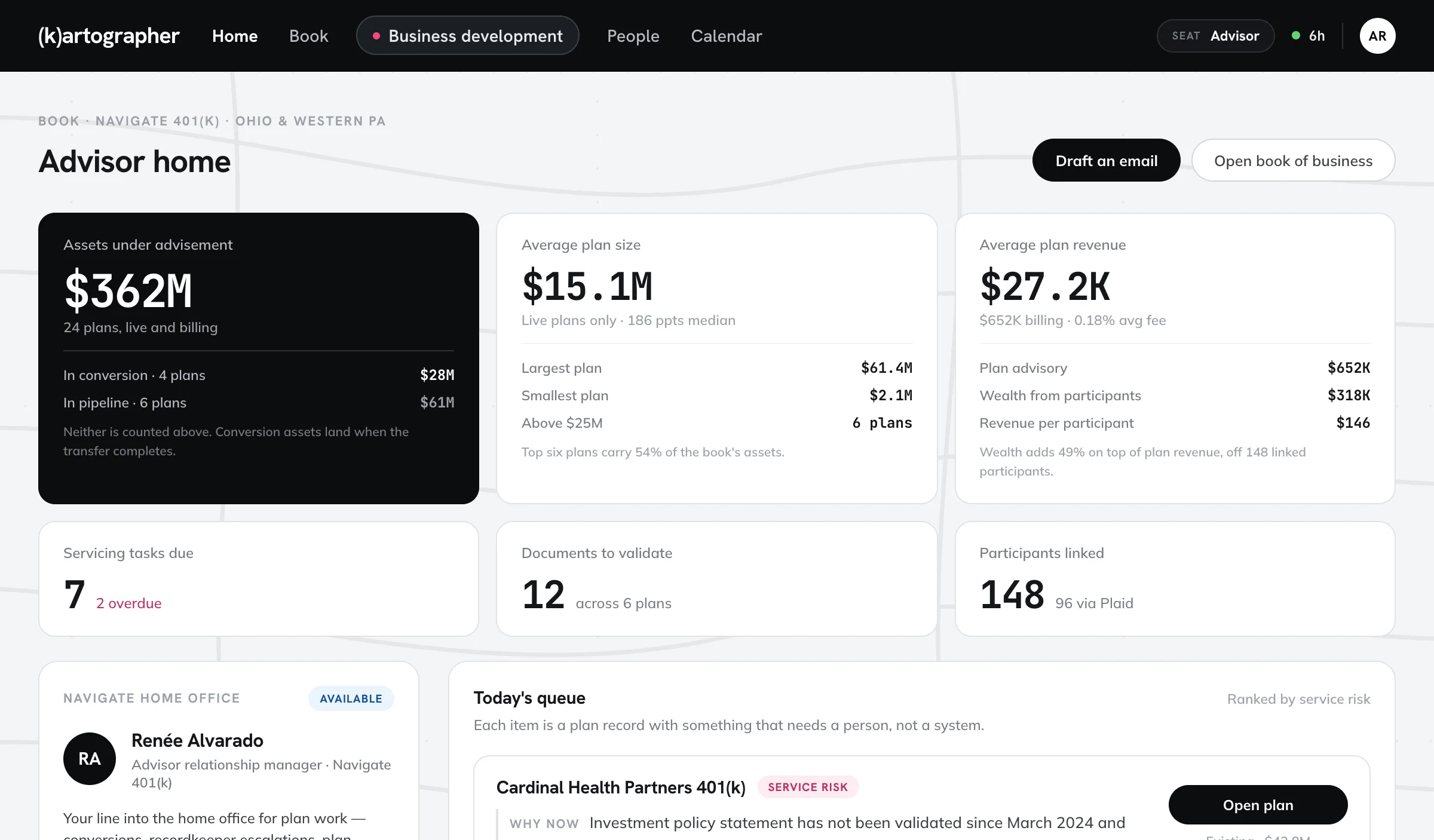This screenshot has height=840, width=1434.
Task: Click the (k)artographer logo
Action: click(109, 36)
